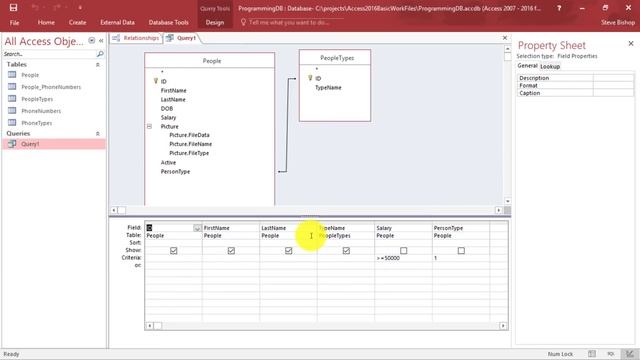The height and width of the screenshot is (360, 640).
Task: Click scroll-left arrow of design grid scrollbar
Action: click(149, 325)
